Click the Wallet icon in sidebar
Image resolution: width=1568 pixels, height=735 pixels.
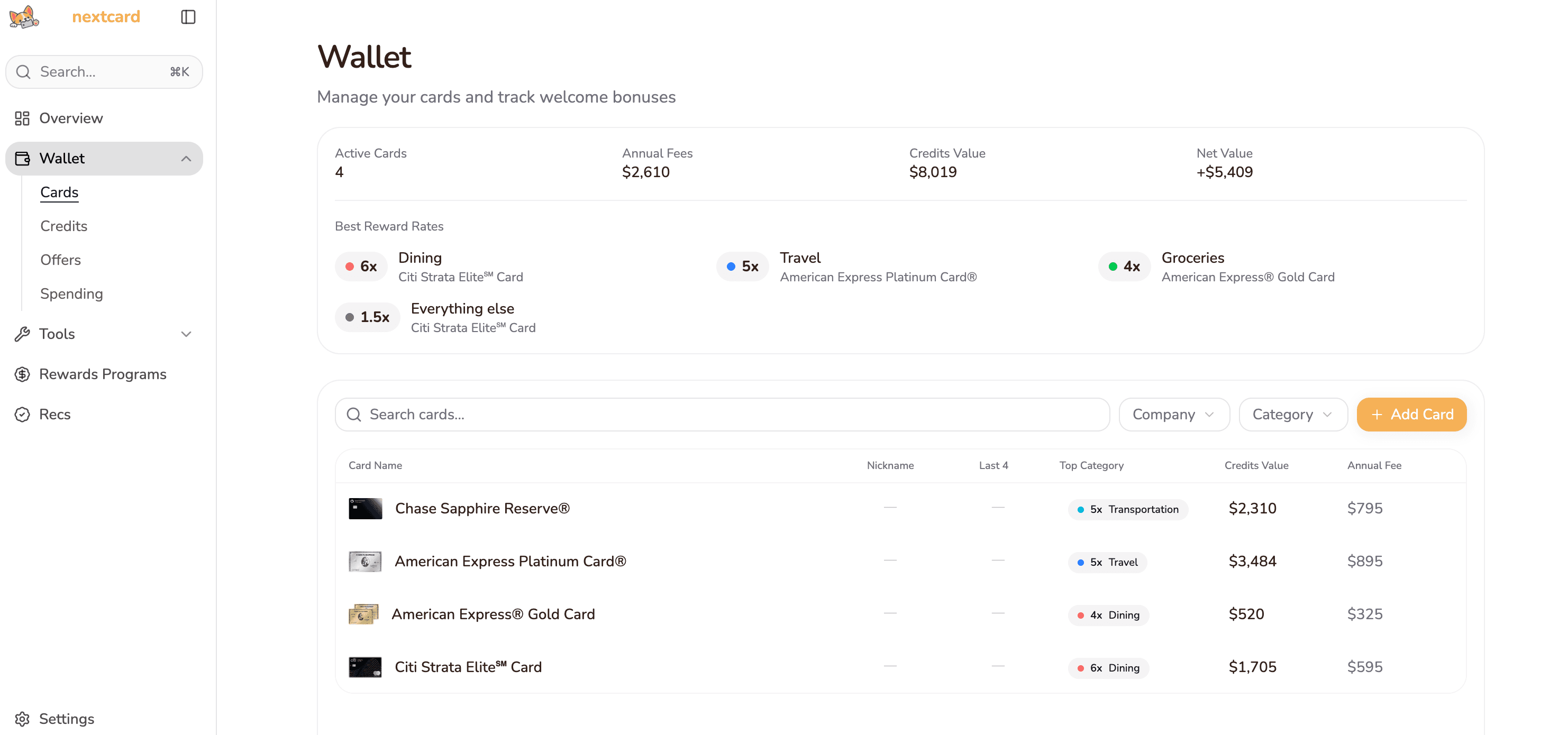click(23, 158)
